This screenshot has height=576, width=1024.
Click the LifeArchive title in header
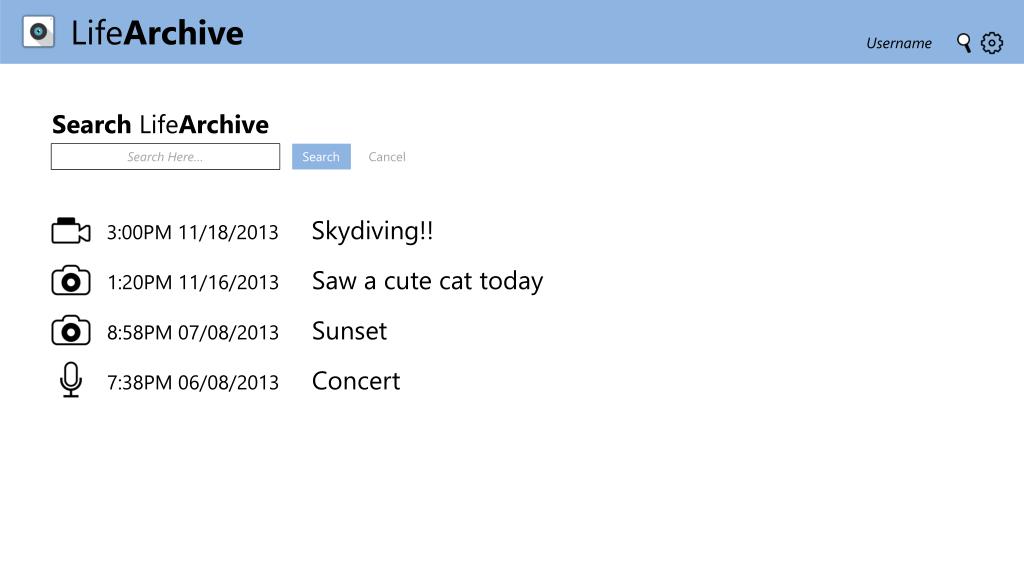tap(157, 33)
